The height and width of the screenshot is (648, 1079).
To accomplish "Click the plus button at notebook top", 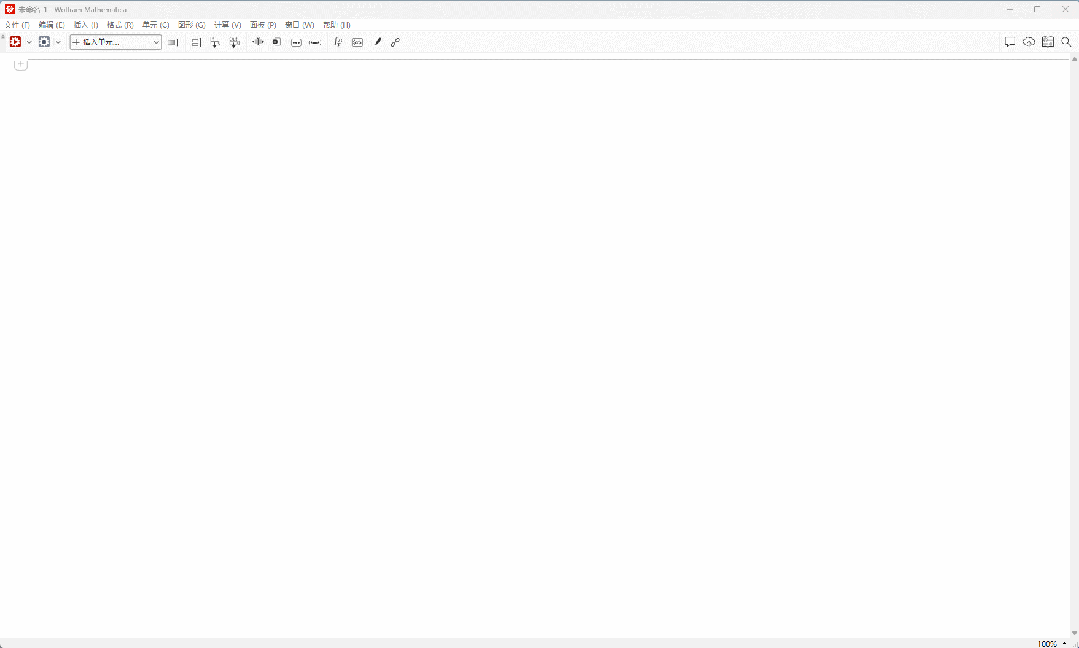I will [x=21, y=64].
